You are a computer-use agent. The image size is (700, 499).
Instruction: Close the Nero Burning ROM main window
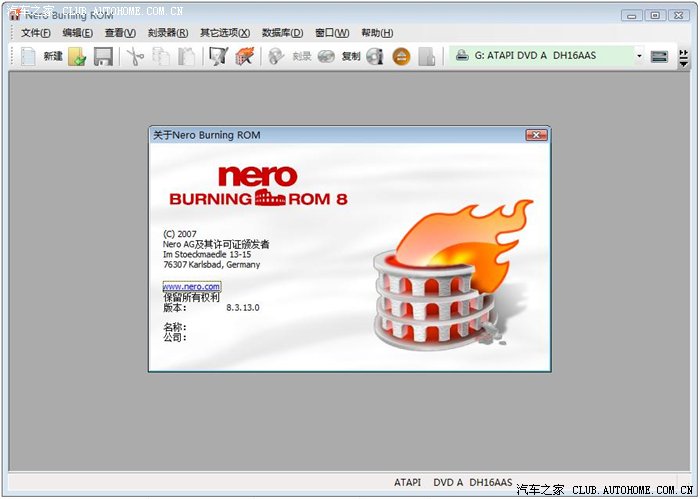pyautogui.click(x=679, y=16)
